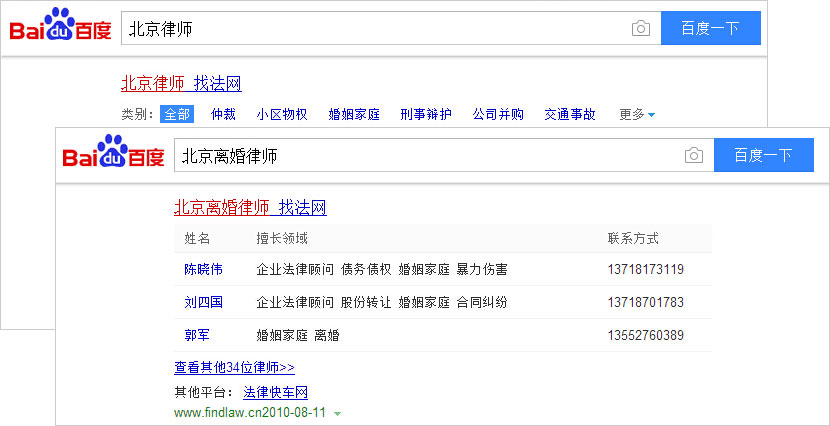Click 陈晓伟's expertise text 企业法律顾问 债务债权
The width and height of the screenshot is (830, 426).
323,269
